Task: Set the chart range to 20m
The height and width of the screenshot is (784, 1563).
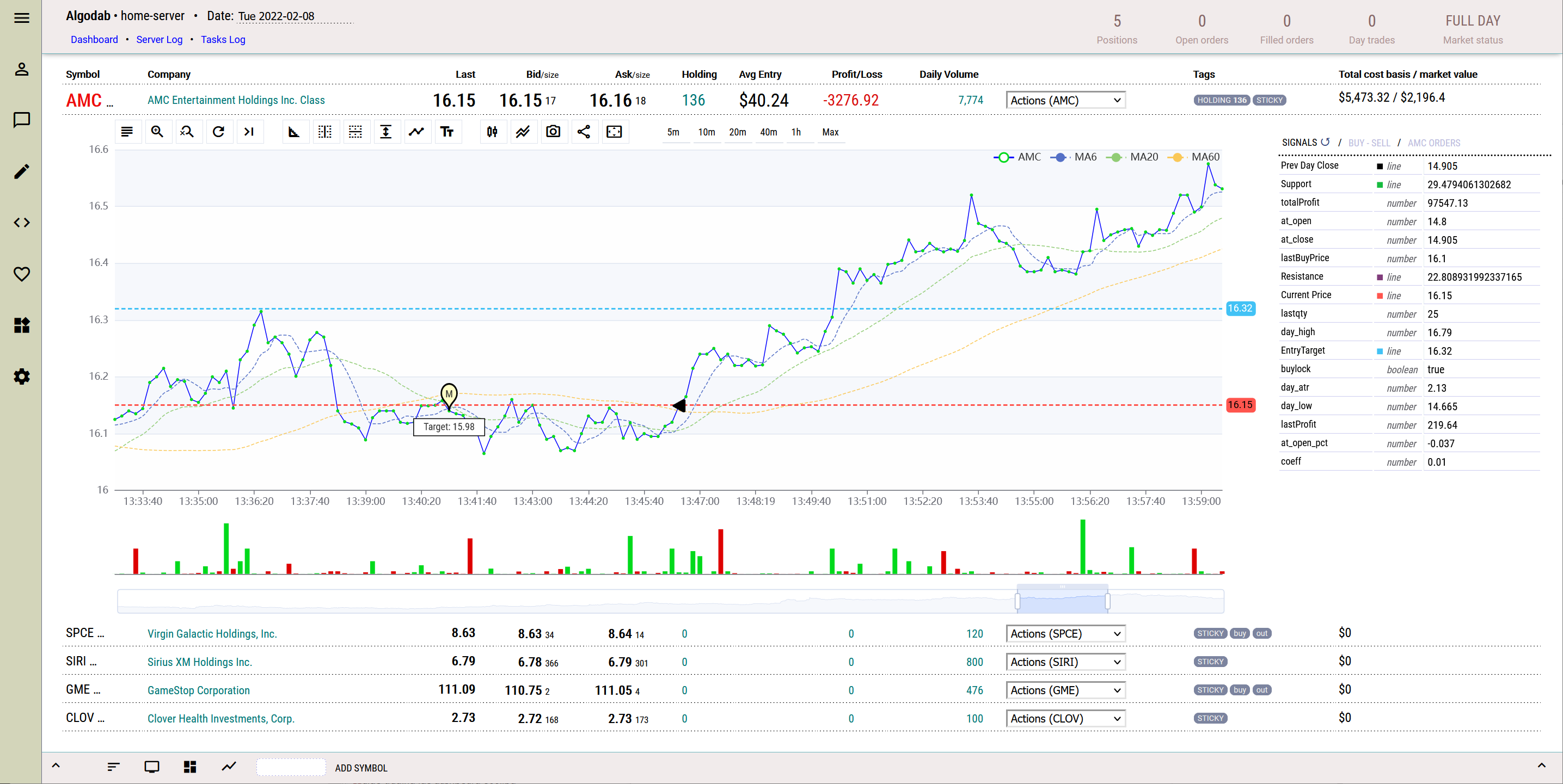Action: [x=737, y=132]
